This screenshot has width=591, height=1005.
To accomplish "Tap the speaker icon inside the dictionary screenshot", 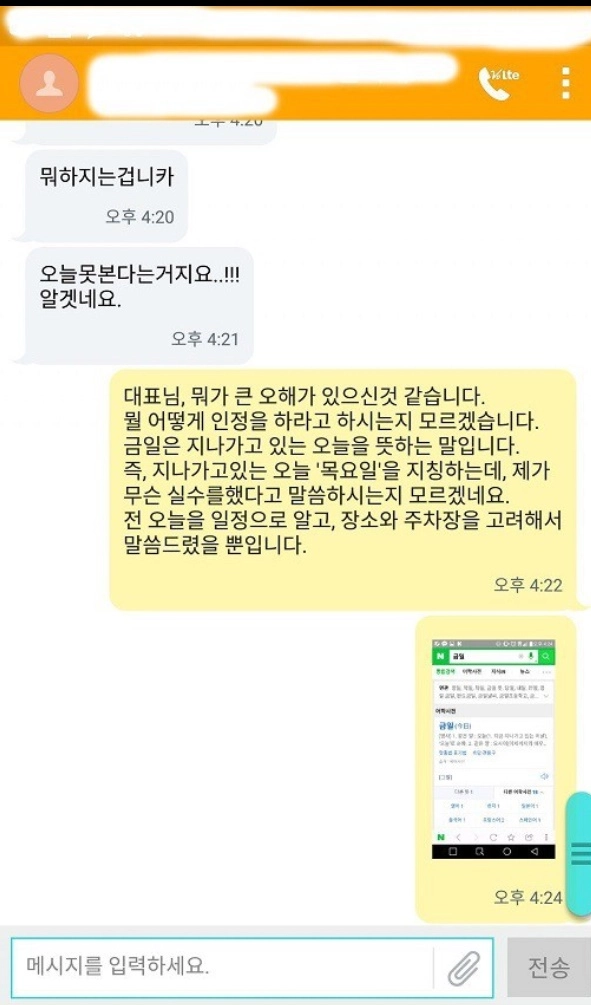I will (x=544, y=776).
